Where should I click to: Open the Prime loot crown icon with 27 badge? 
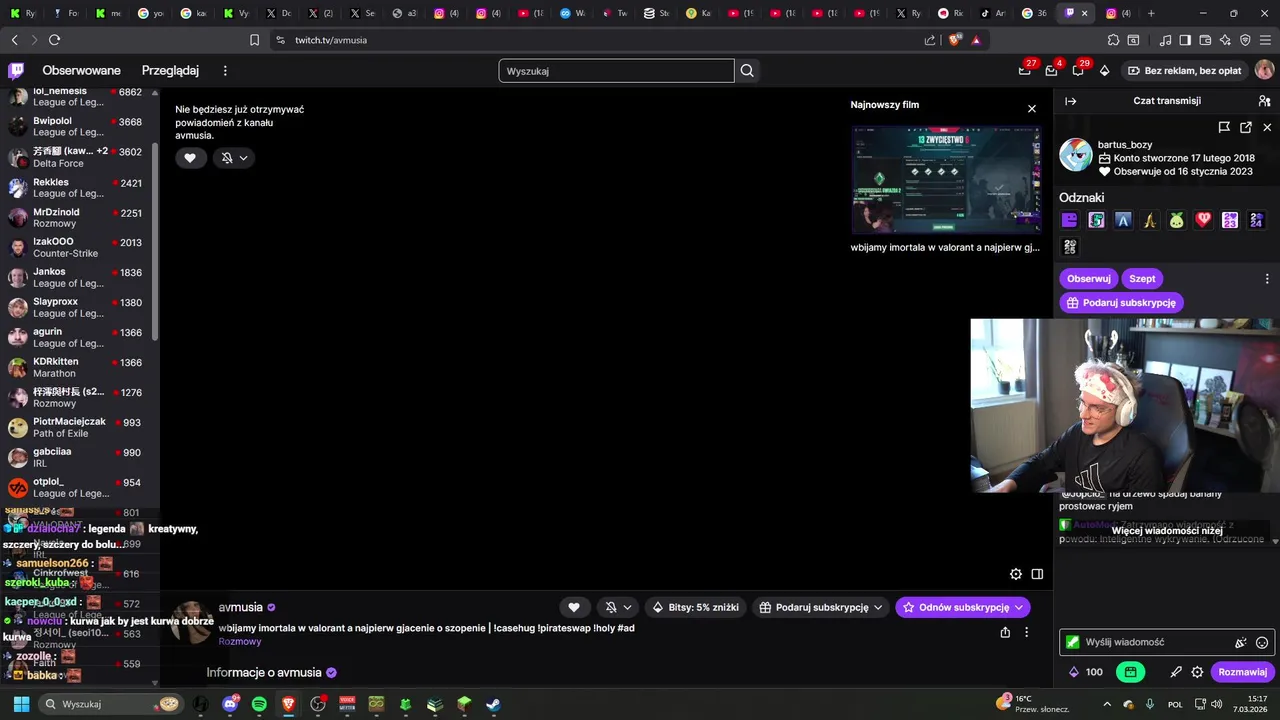[1025, 70]
